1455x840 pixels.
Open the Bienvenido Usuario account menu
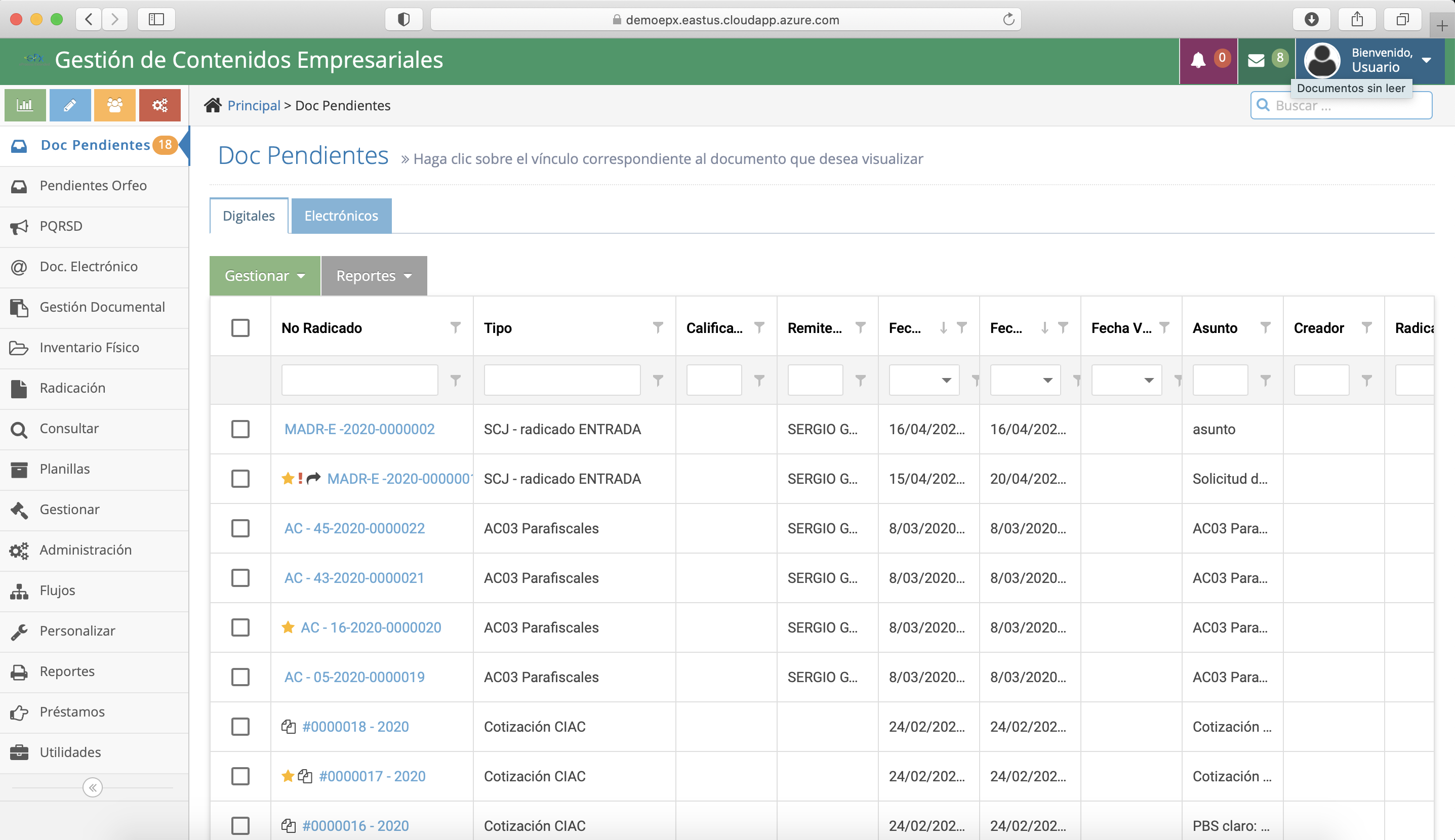click(x=1369, y=60)
